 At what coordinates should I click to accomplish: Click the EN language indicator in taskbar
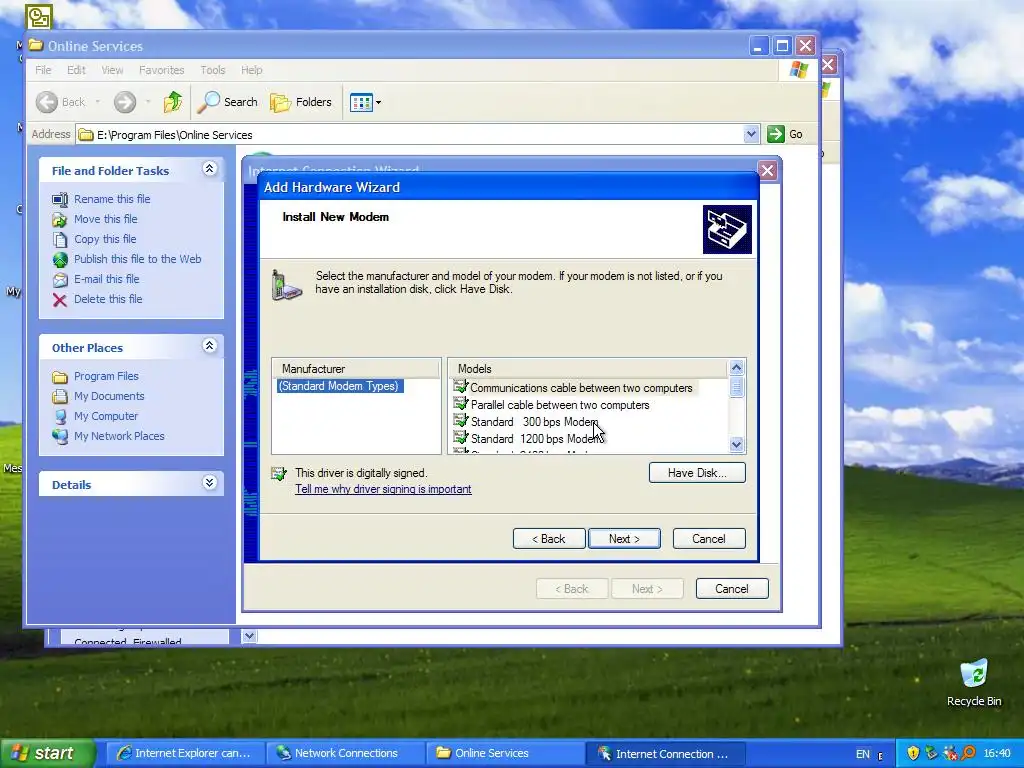click(863, 754)
